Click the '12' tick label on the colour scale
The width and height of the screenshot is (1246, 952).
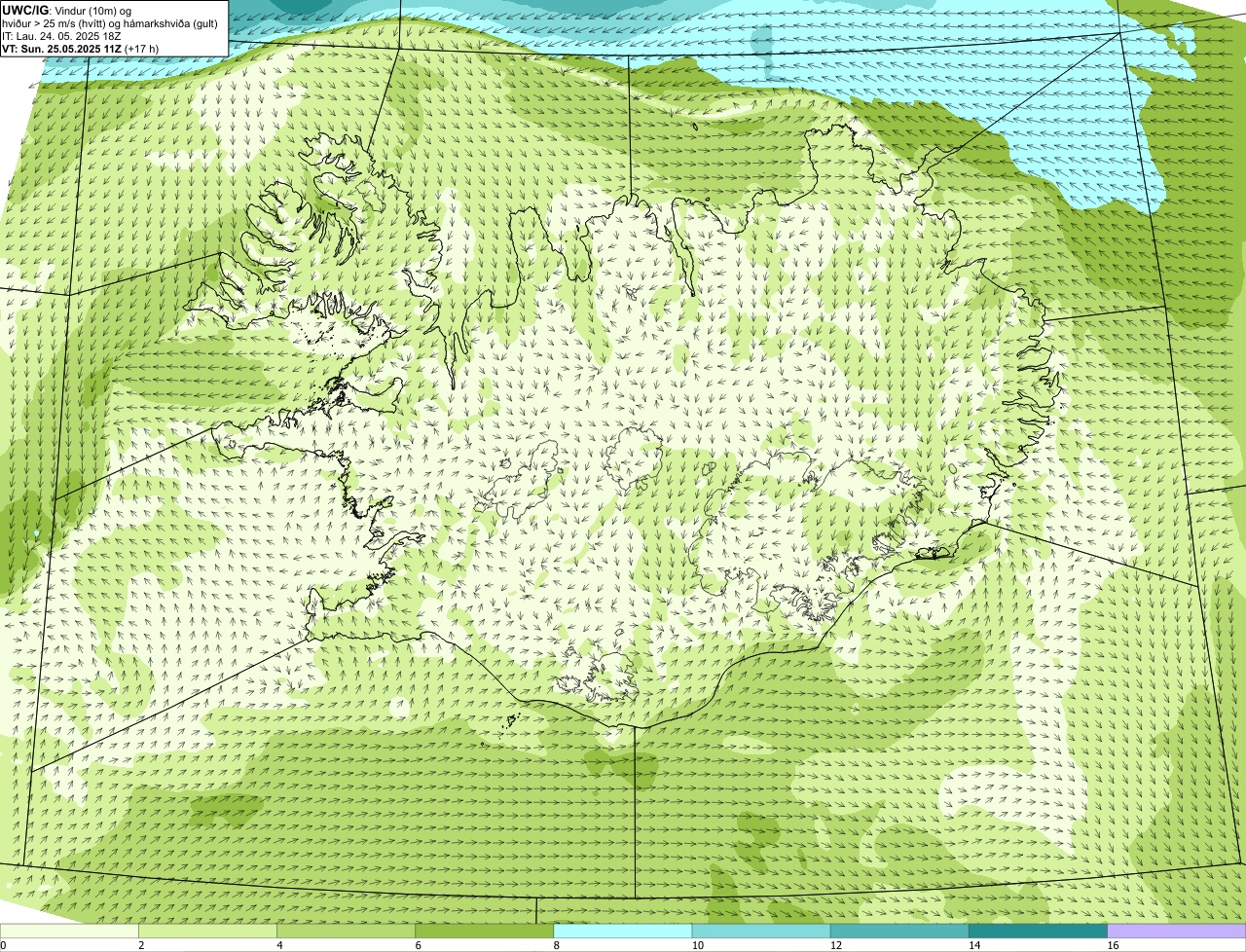(836, 945)
